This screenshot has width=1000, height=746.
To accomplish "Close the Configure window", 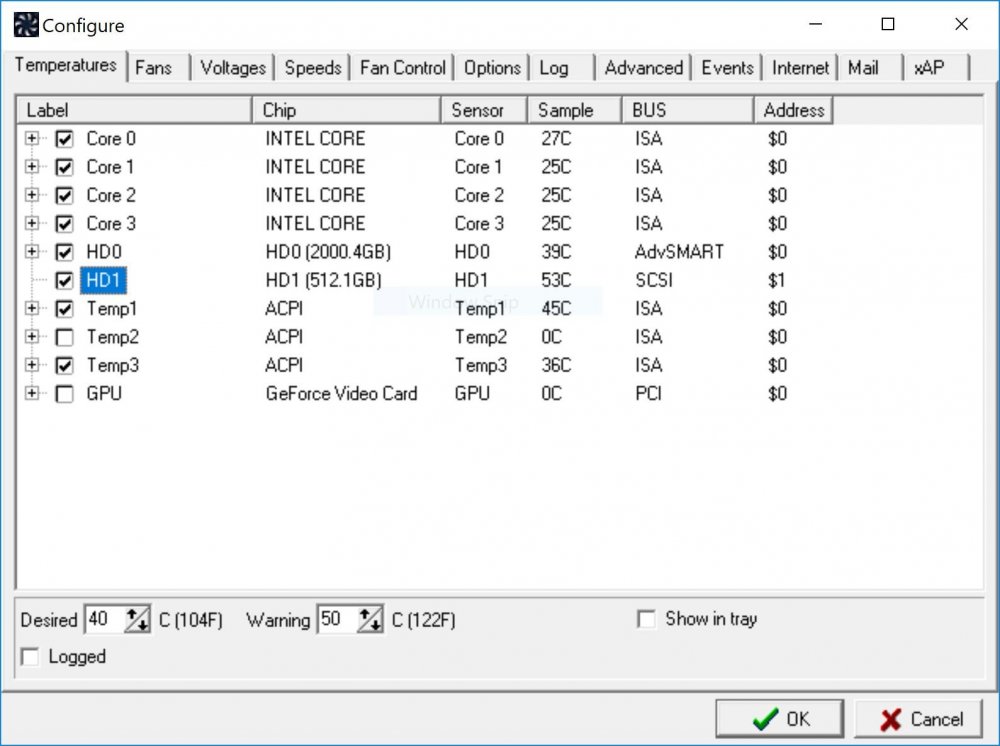I will (961, 24).
